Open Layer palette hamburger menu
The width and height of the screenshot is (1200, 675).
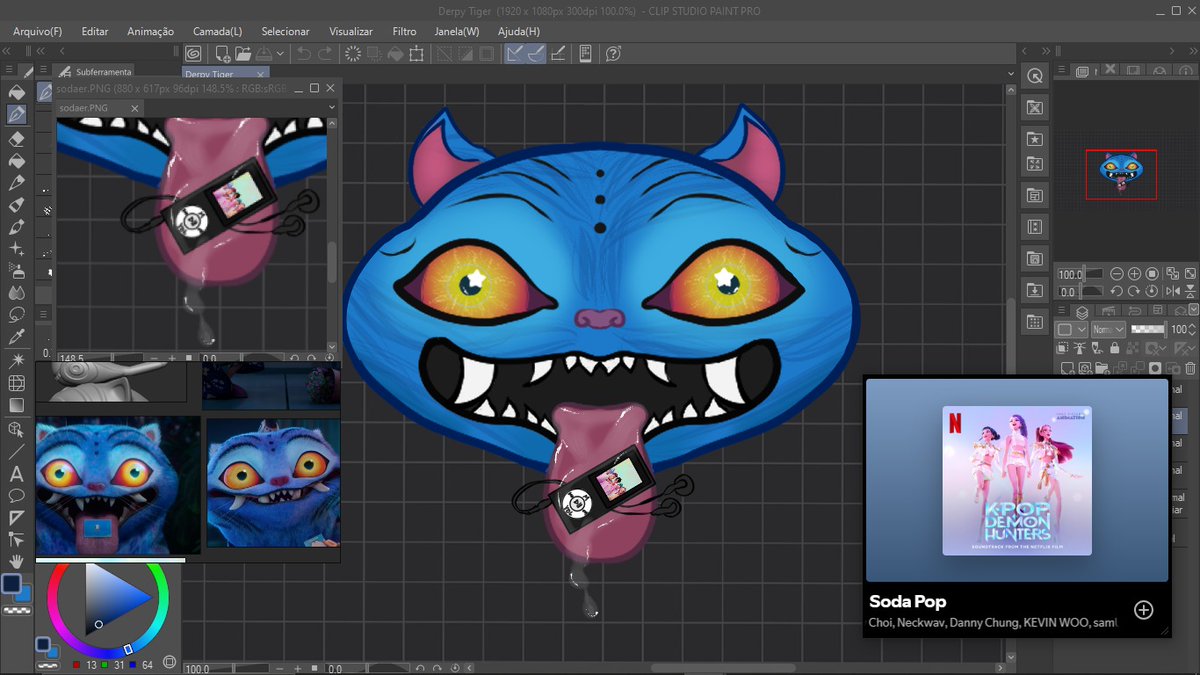[1063, 311]
